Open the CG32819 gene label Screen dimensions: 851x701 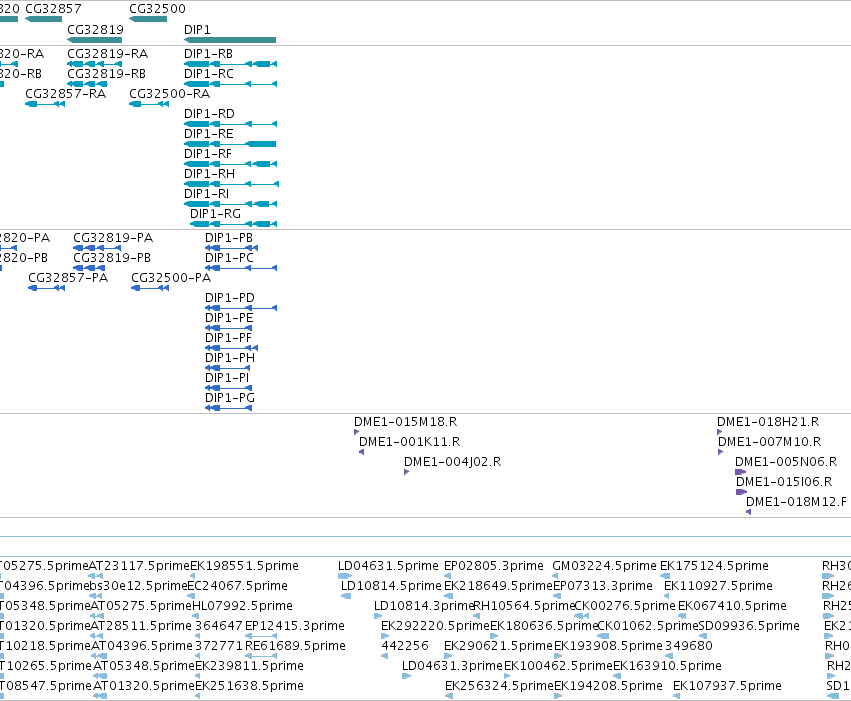point(96,30)
